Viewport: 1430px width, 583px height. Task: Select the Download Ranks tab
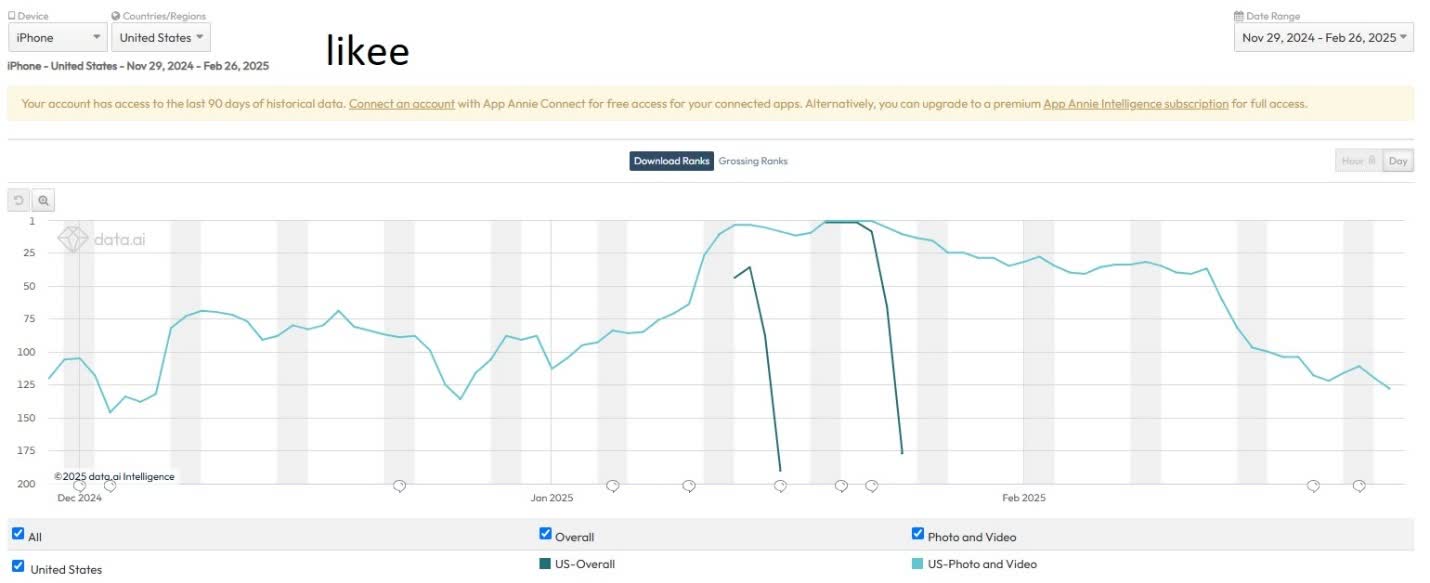click(671, 160)
